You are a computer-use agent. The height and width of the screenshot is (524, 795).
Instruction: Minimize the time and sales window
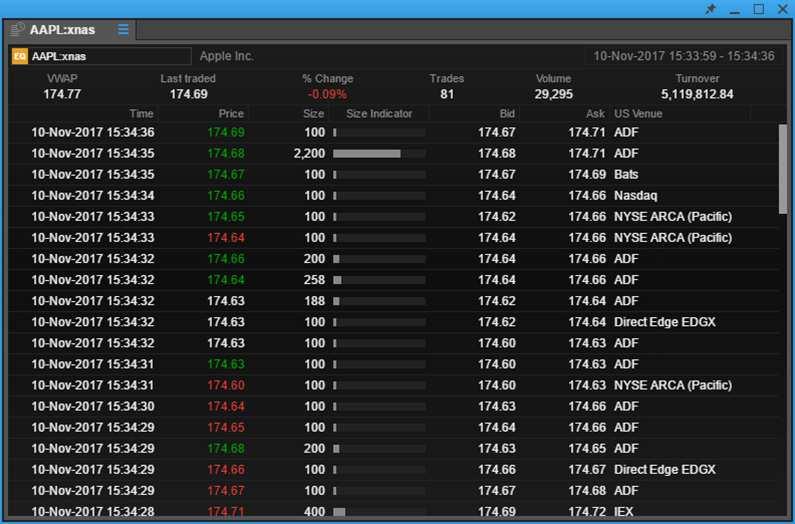(735, 10)
